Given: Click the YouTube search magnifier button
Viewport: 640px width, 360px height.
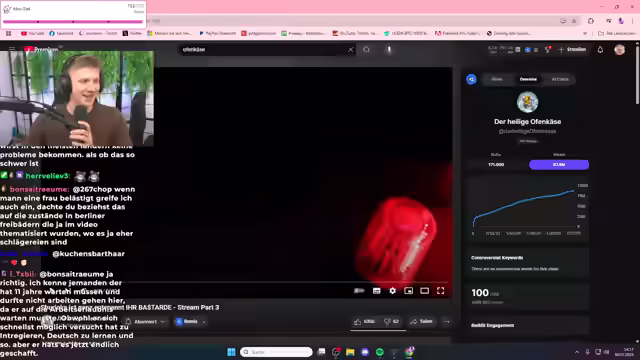Looking at the screenshot, I should [366, 50].
